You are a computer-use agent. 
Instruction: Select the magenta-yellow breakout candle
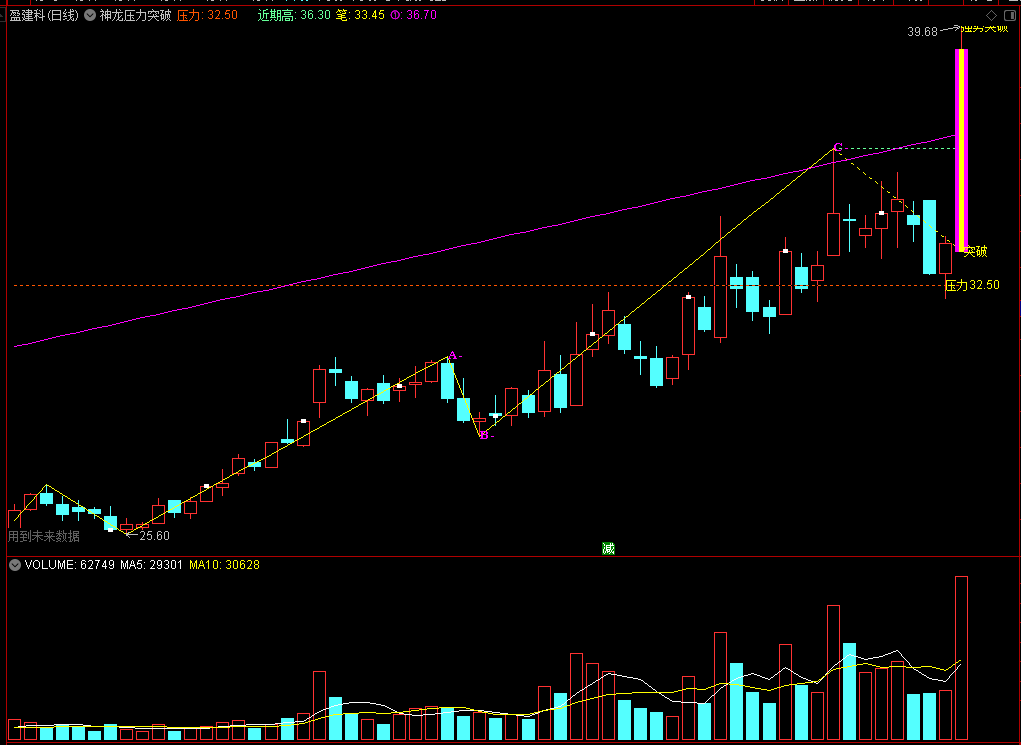[961, 150]
